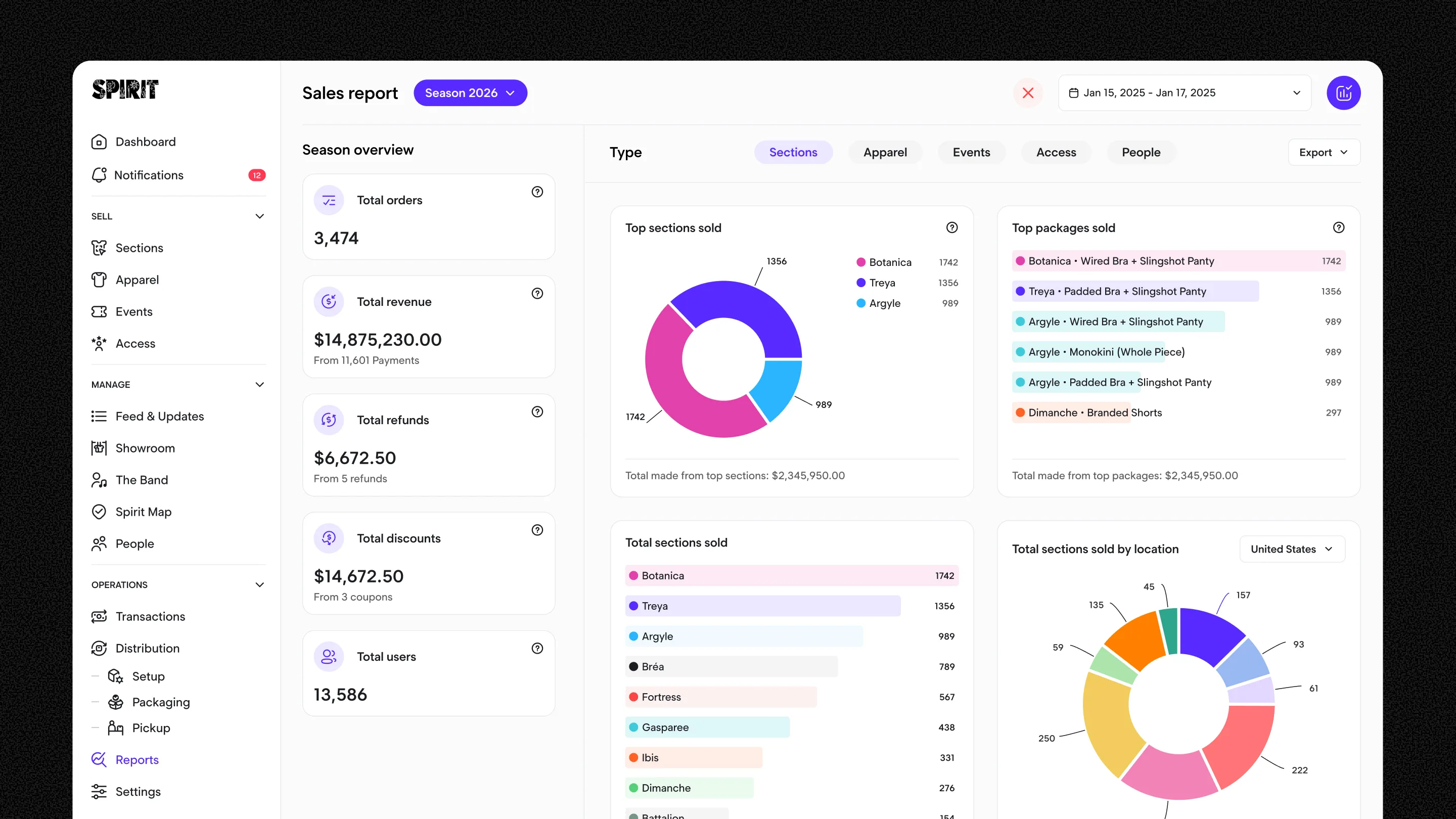Open the United States location dropdown
Image resolution: width=1456 pixels, height=819 pixels.
pyautogui.click(x=1292, y=549)
